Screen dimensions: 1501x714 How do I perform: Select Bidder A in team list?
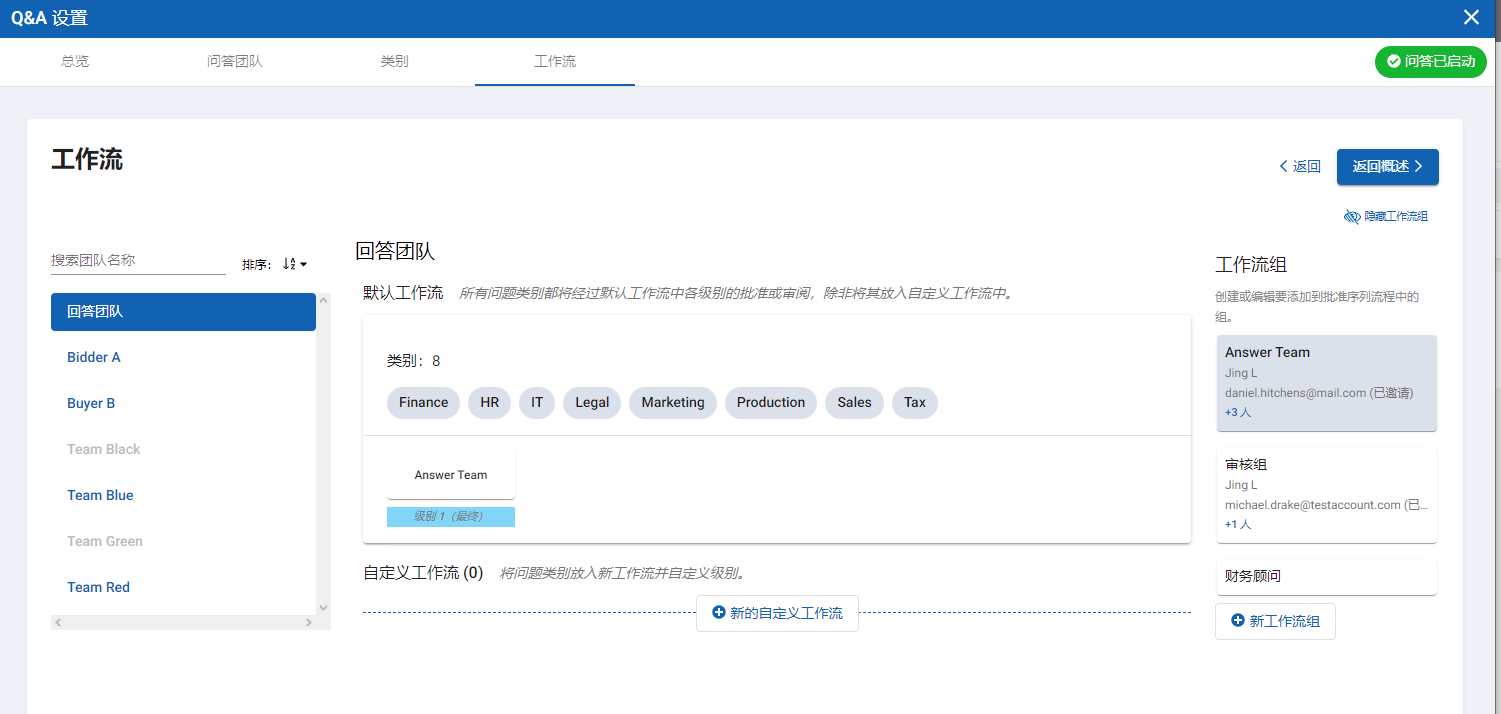pyautogui.click(x=94, y=357)
